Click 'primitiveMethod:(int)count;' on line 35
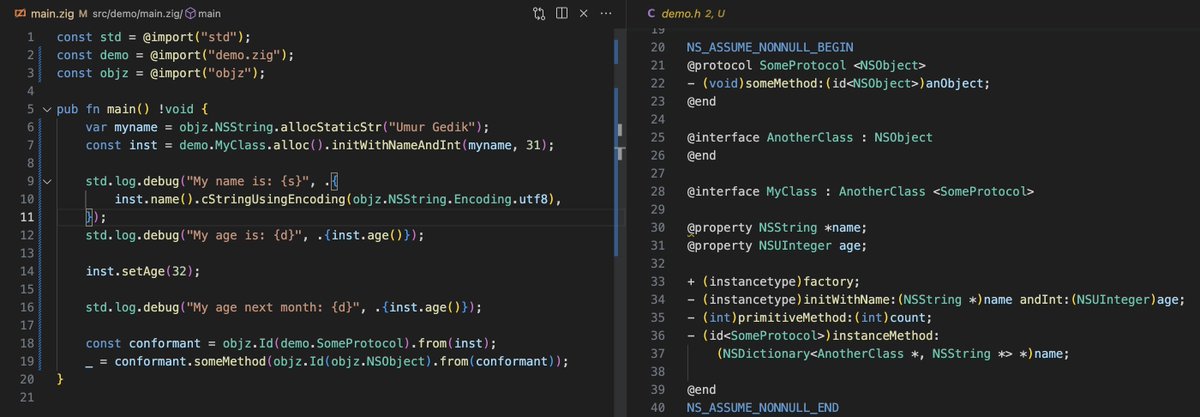 pos(836,317)
